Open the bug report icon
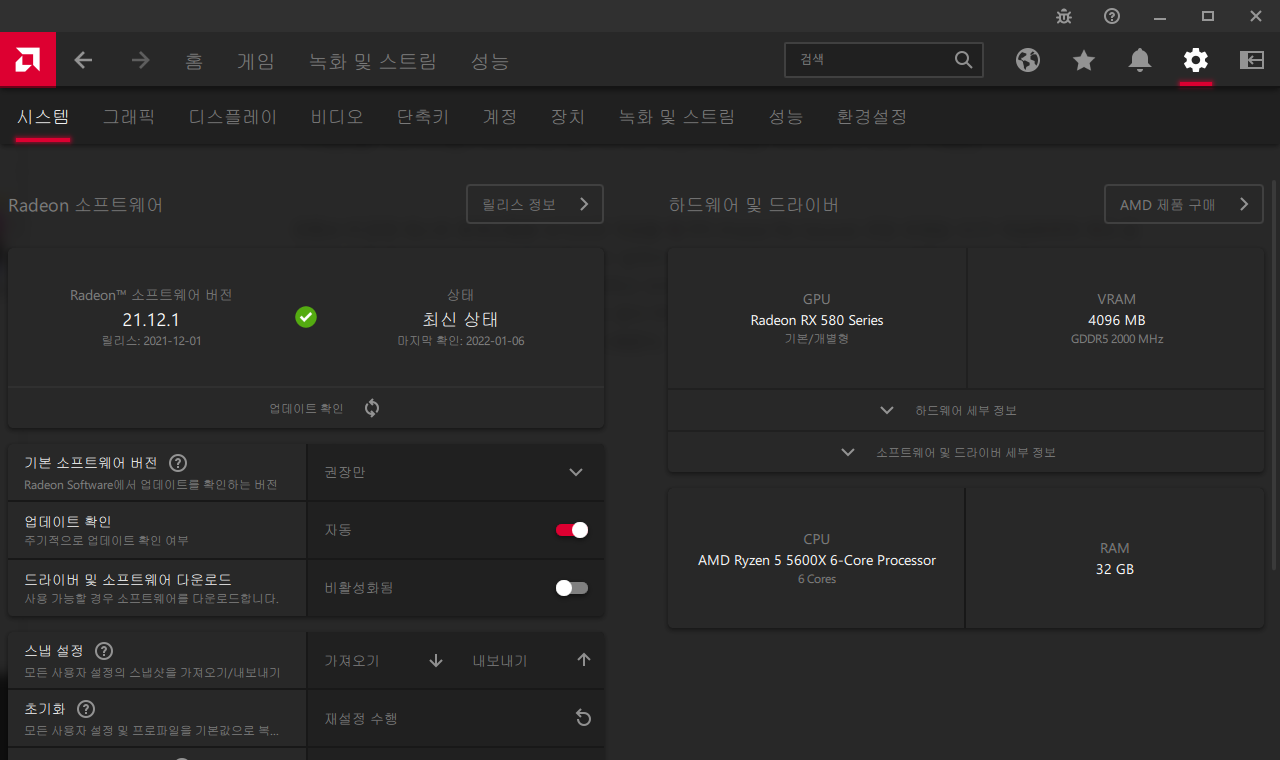This screenshot has height=760, width=1280. click(1064, 16)
